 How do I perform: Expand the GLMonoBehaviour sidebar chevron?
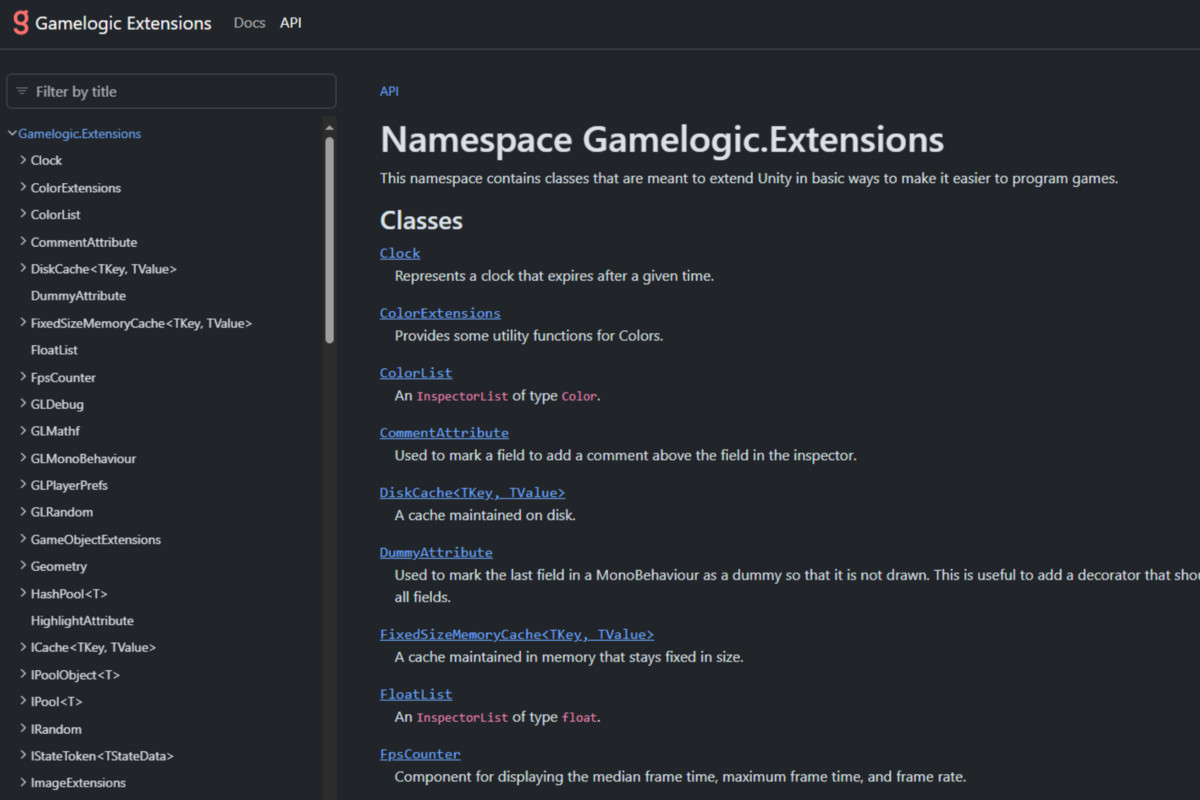point(23,458)
